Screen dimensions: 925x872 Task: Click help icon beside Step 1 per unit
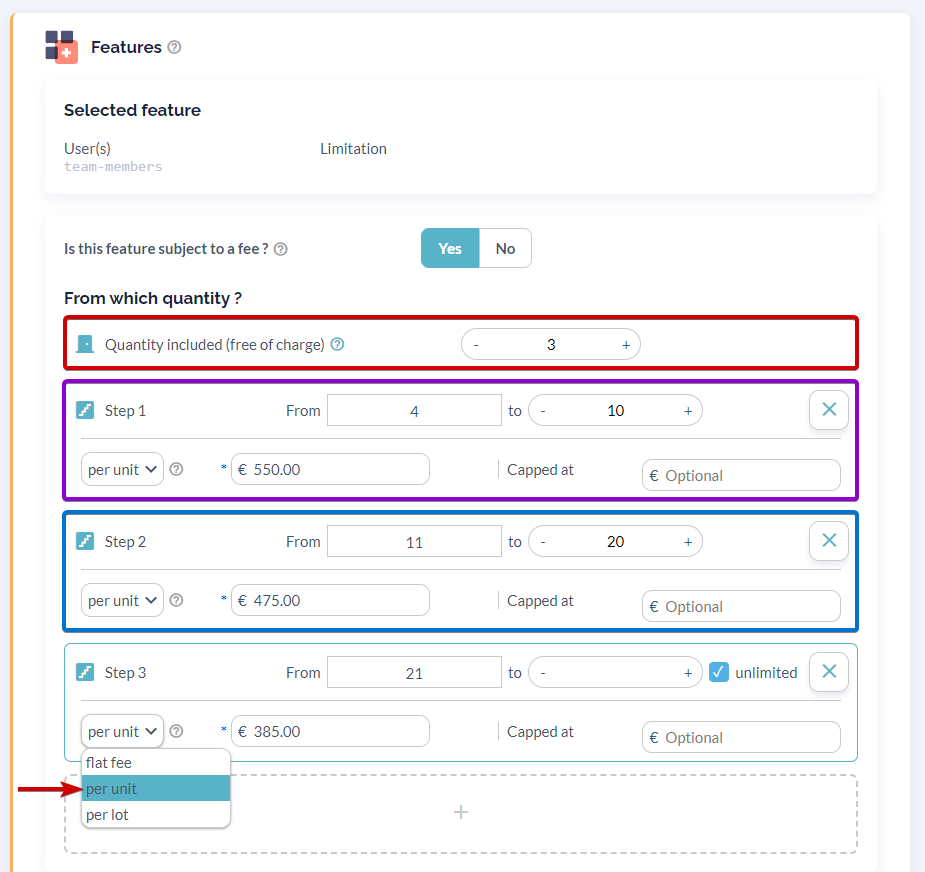(176, 469)
